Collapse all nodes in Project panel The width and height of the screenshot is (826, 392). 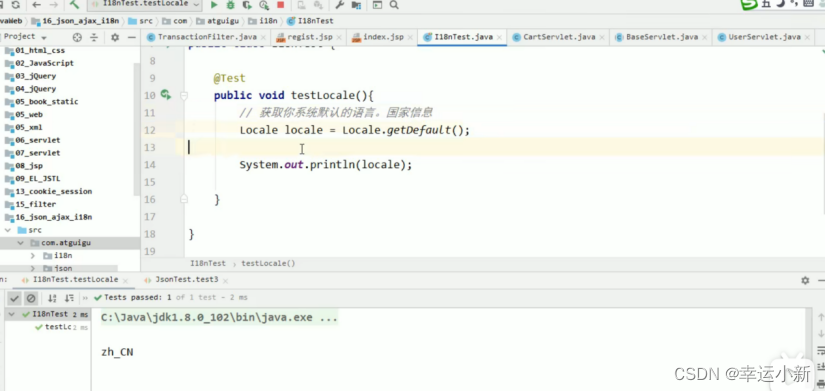click(x=94, y=37)
